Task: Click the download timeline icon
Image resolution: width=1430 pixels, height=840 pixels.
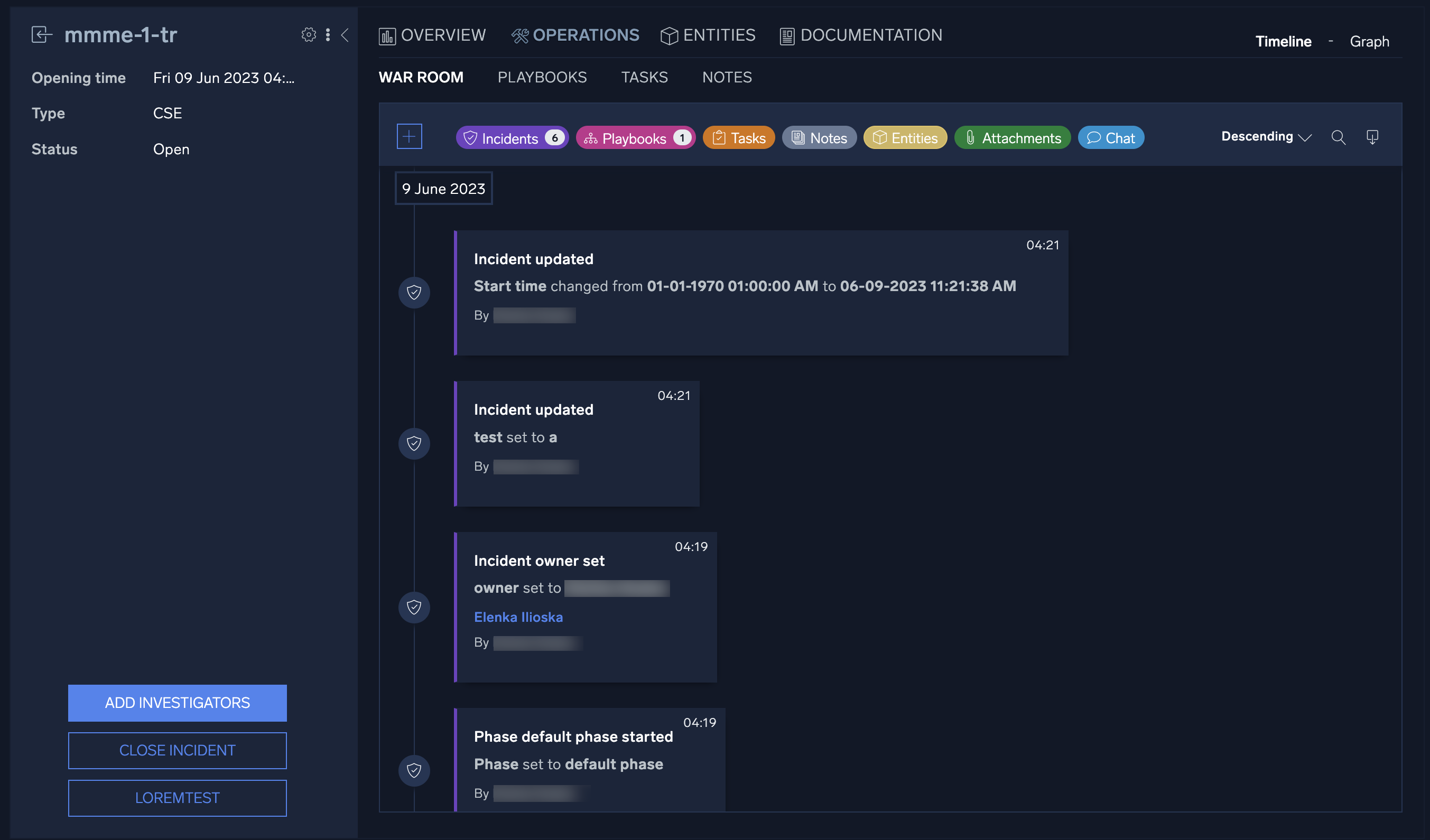Action: (1372, 137)
